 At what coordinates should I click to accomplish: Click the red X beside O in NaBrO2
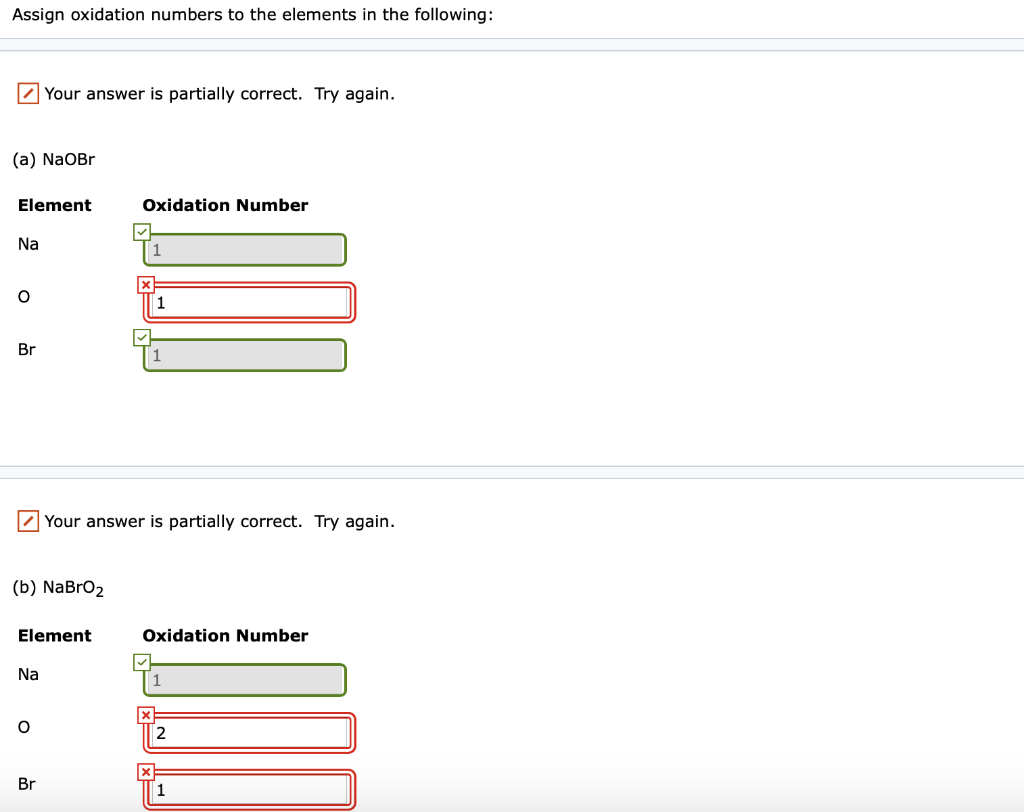[x=145, y=715]
